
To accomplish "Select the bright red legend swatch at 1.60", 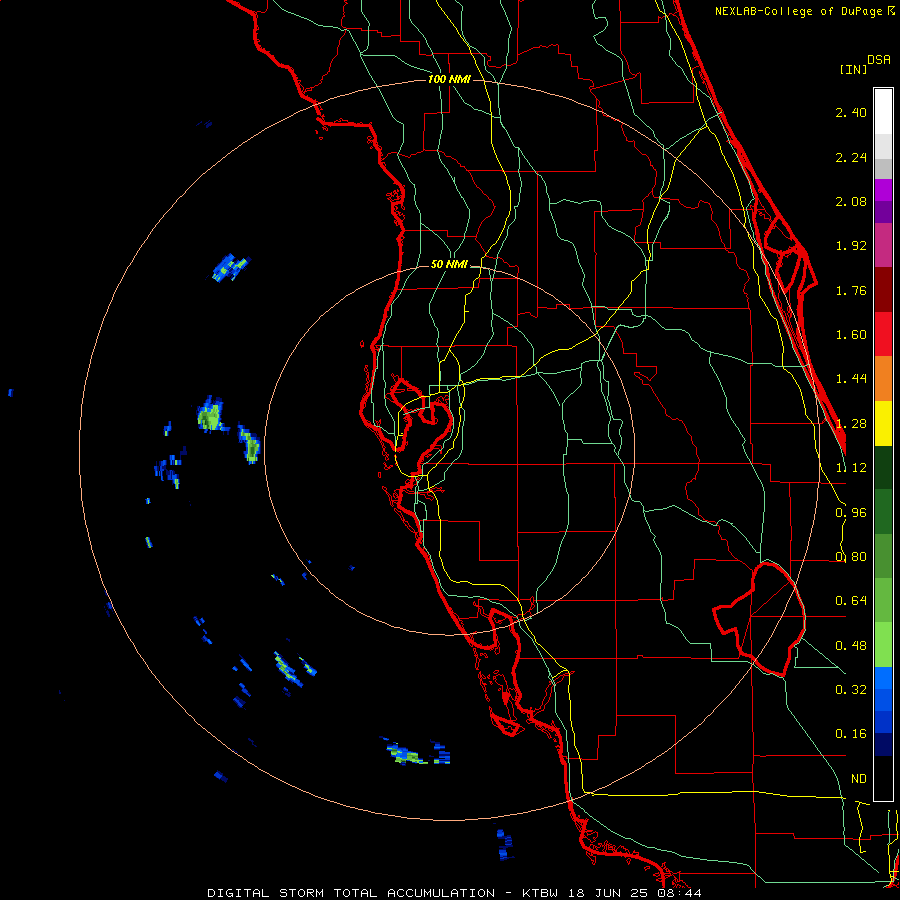I will [883, 334].
